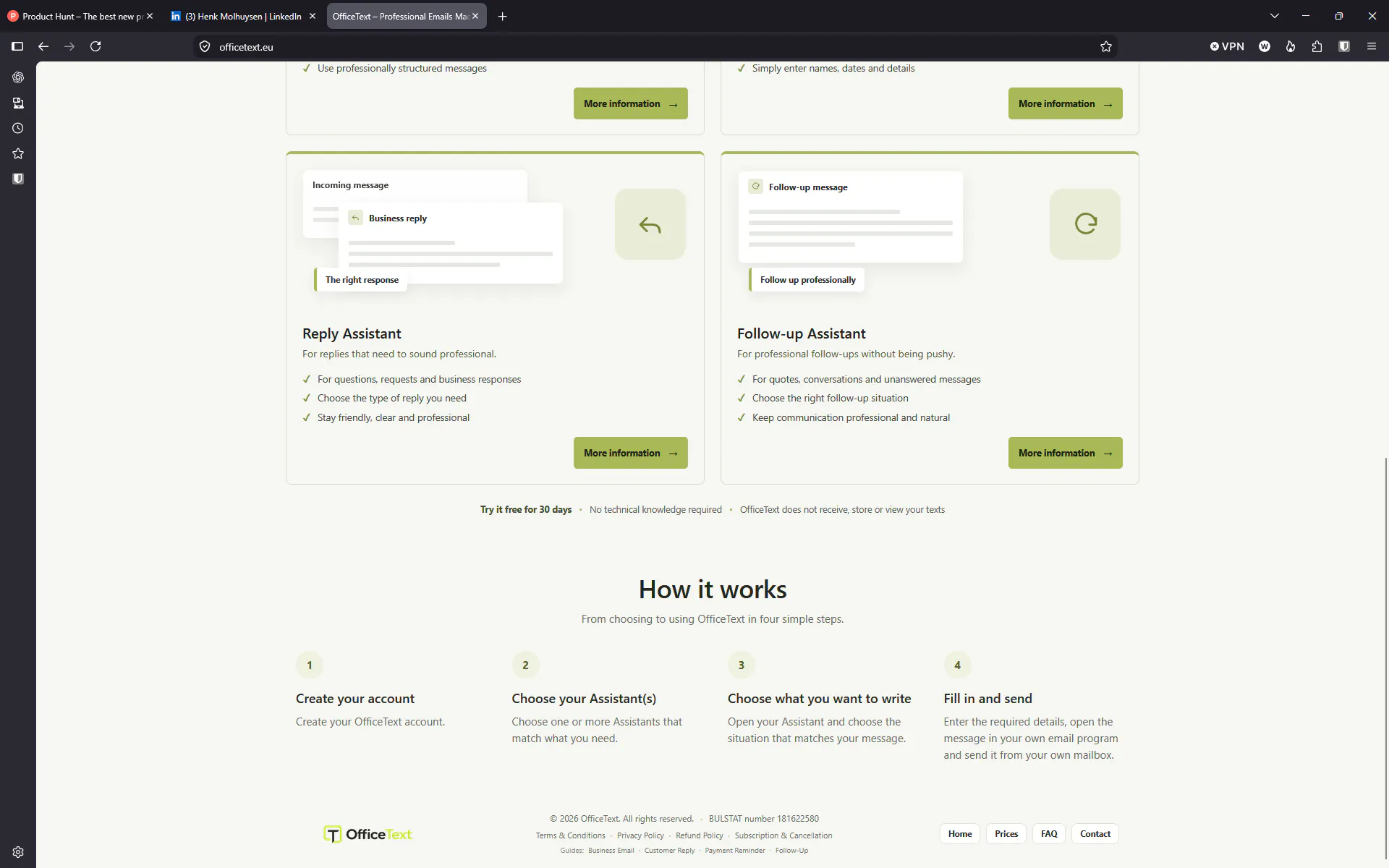This screenshot has height=868, width=1389.
Task: Open the Follow-Up guide link
Action: [791, 851]
